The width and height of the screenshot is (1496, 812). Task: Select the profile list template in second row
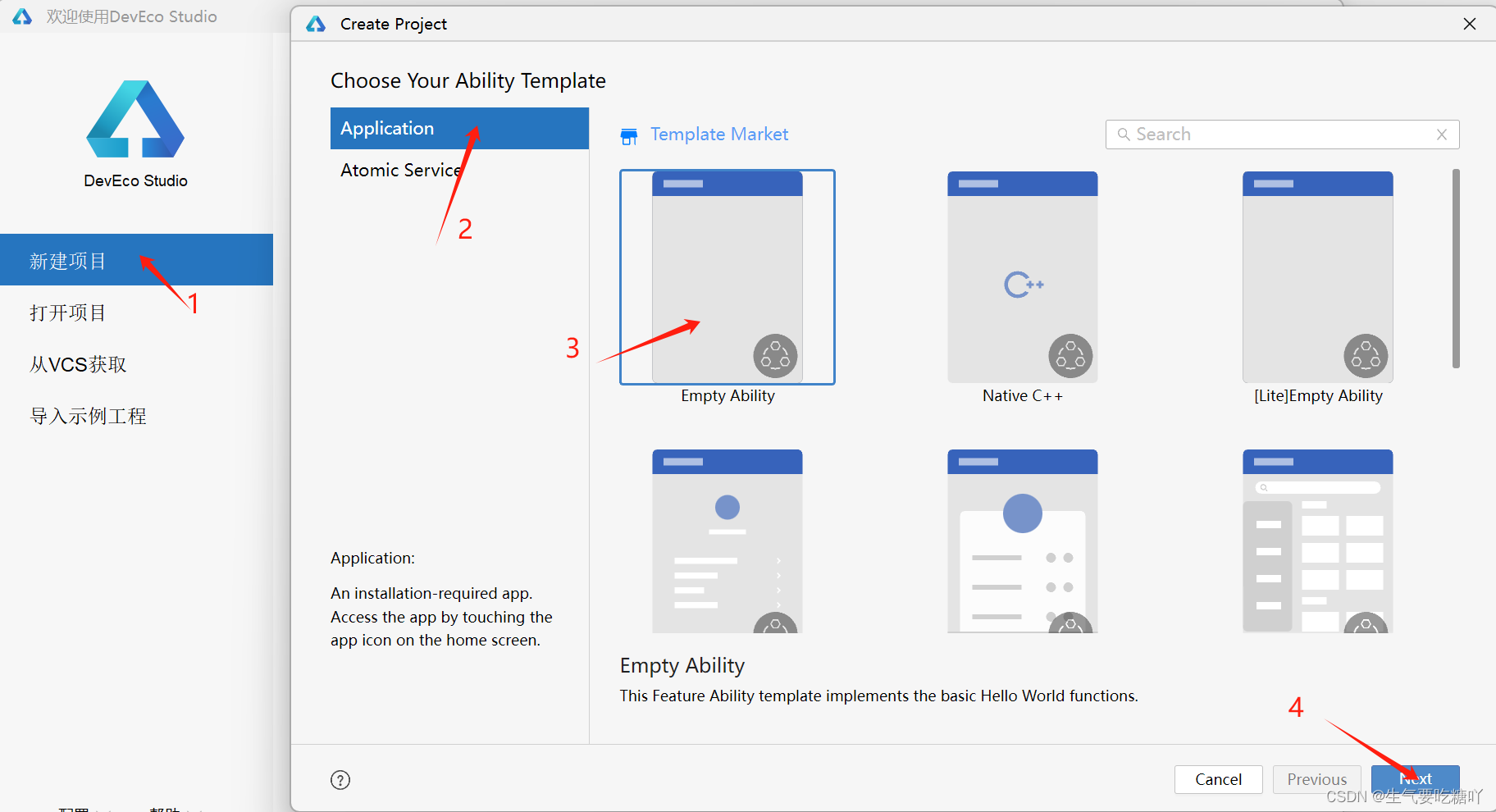tap(727, 541)
